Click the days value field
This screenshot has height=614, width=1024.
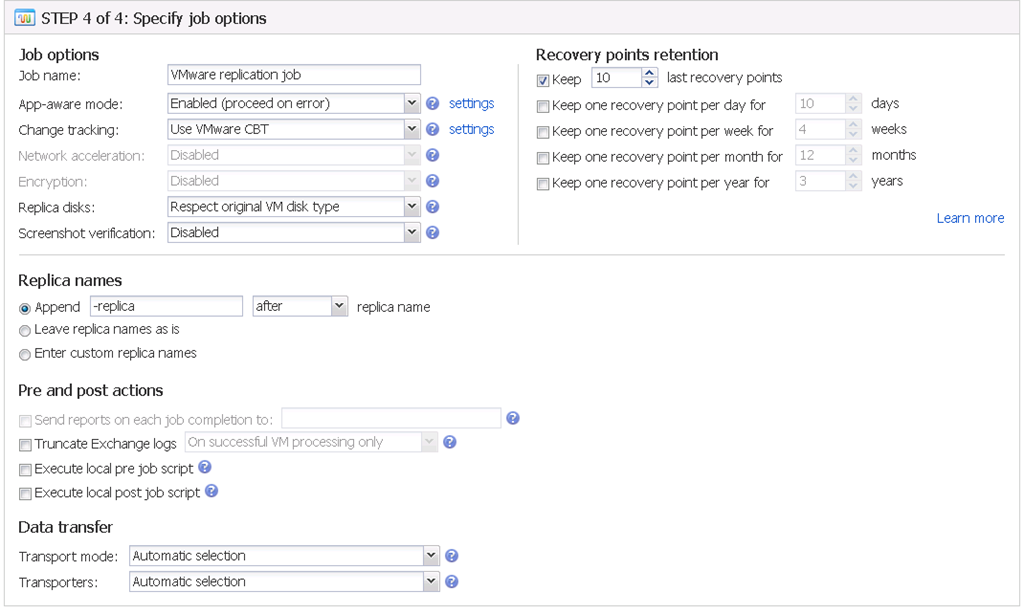point(821,103)
